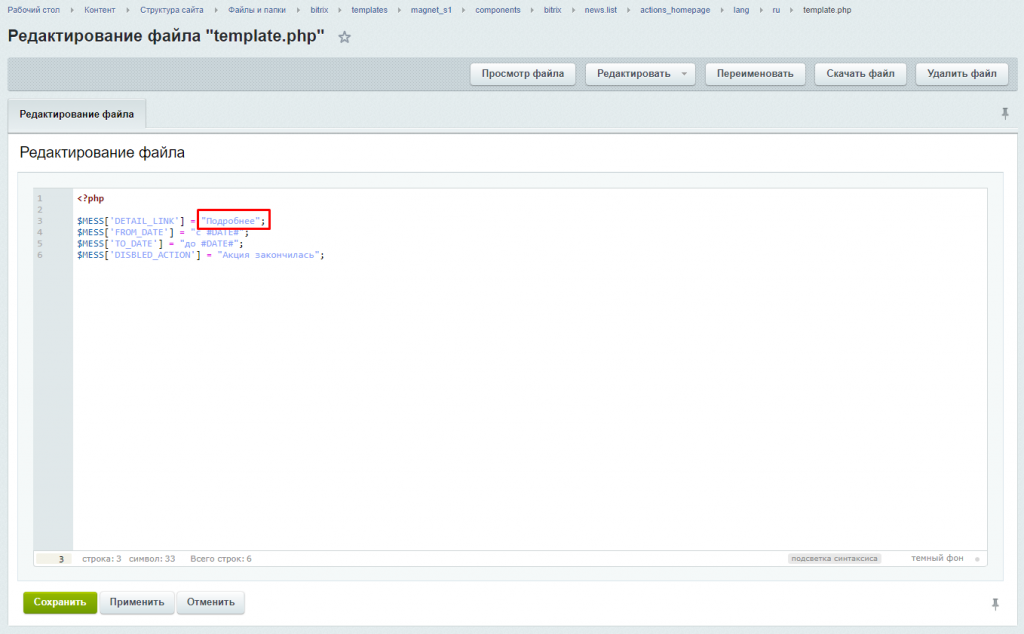Click the <?php line in editor
Image resolution: width=1024 pixels, height=634 pixels.
[91, 198]
